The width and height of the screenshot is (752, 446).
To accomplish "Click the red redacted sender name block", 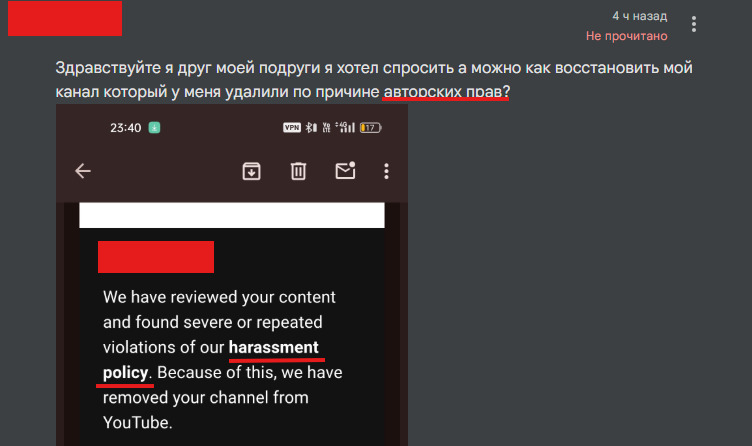I will pyautogui.click(x=65, y=18).
